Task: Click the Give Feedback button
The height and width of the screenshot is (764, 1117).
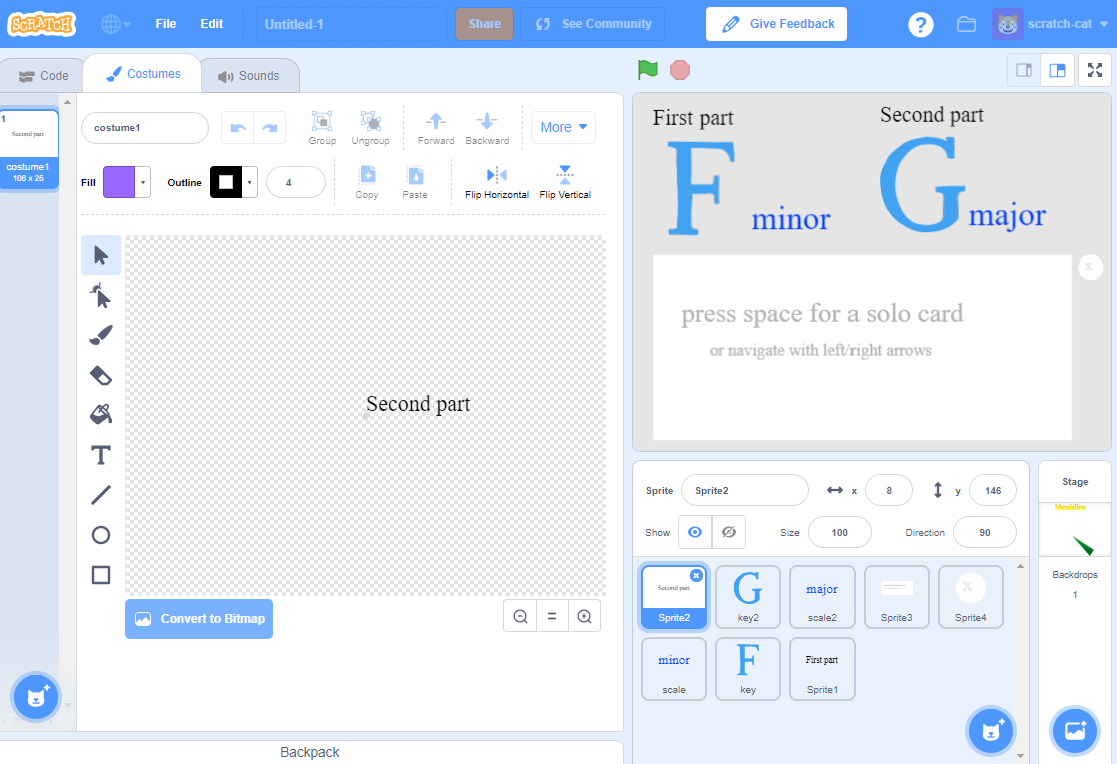Action: pos(777,23)
